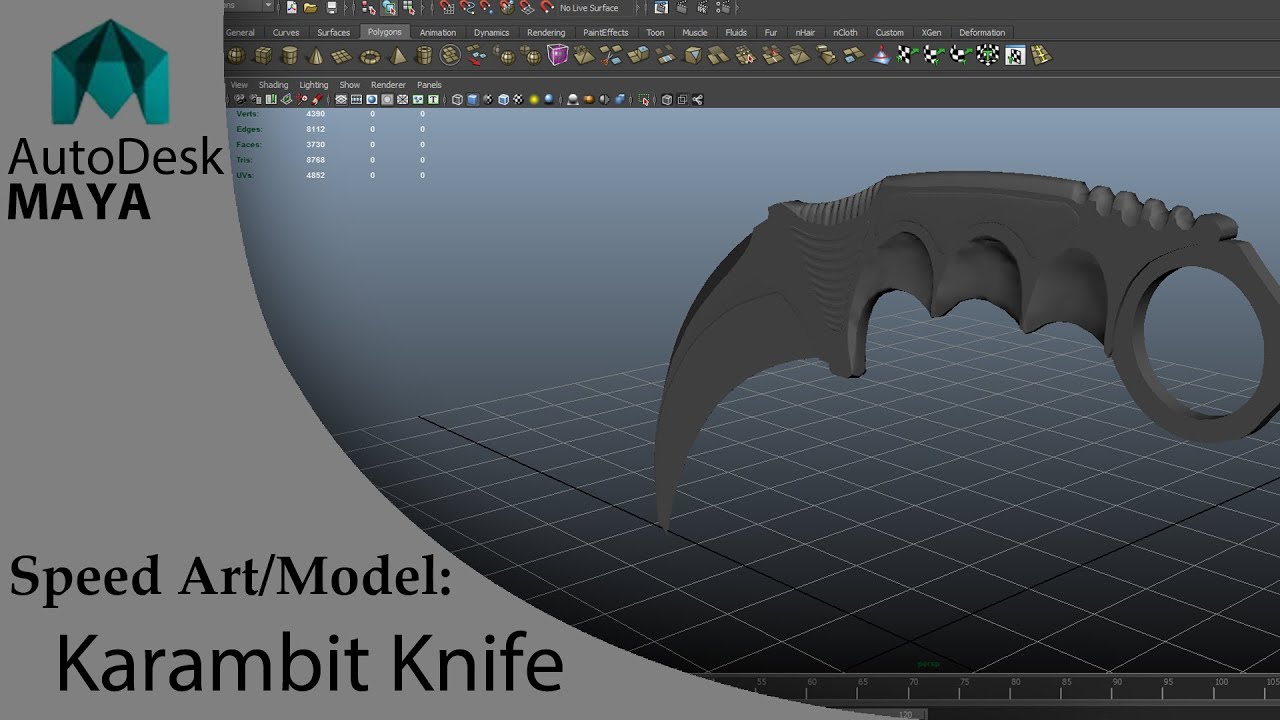Click the save scene icon
The image size is (1280, 720).
point(332,7)
